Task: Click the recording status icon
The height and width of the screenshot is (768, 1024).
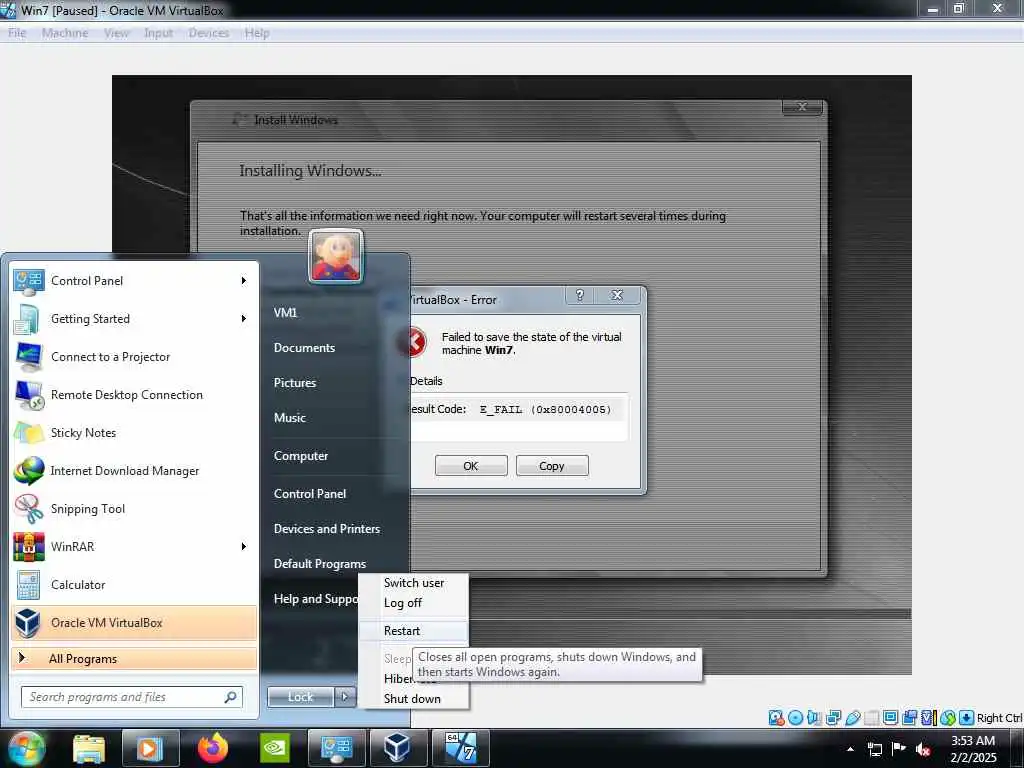Action: (x=909, y=718)
